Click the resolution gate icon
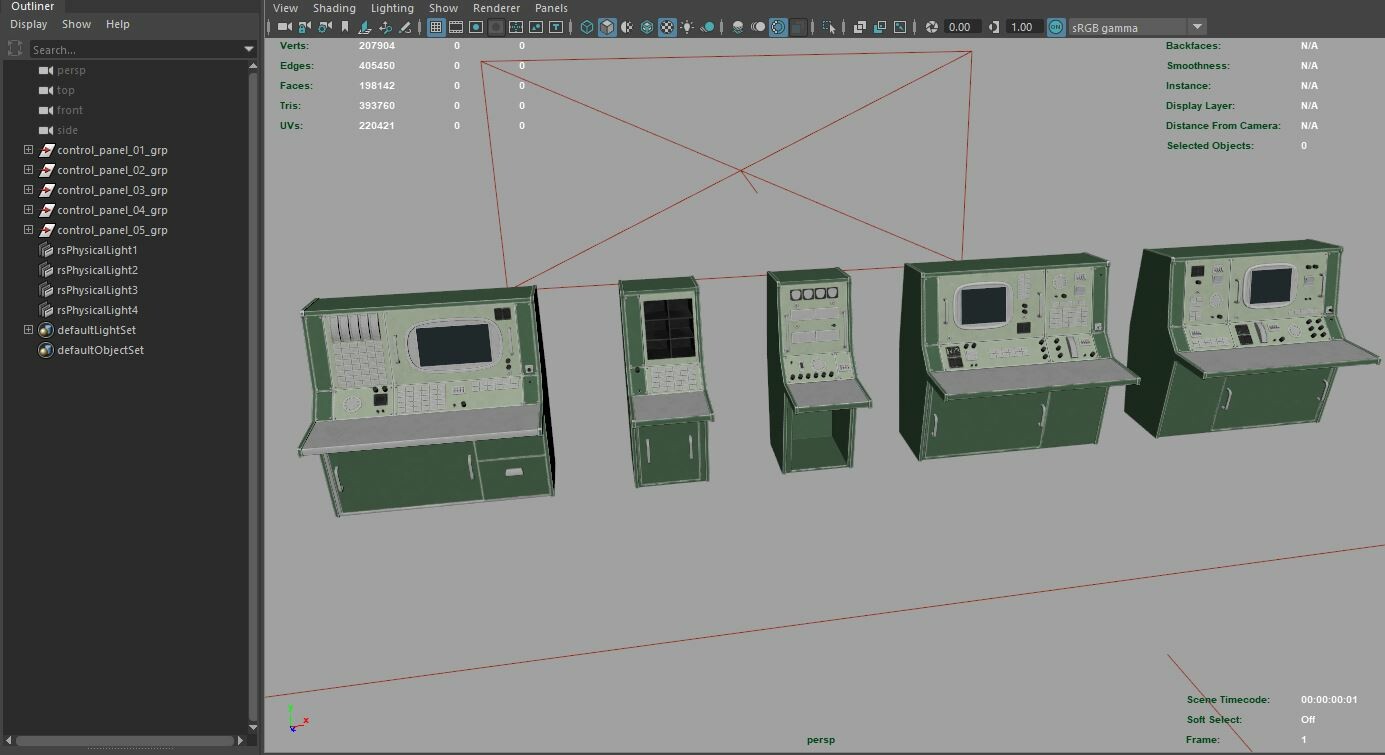Image resolution: width=1385 pixels, height=755 pixels. point(476,27)
